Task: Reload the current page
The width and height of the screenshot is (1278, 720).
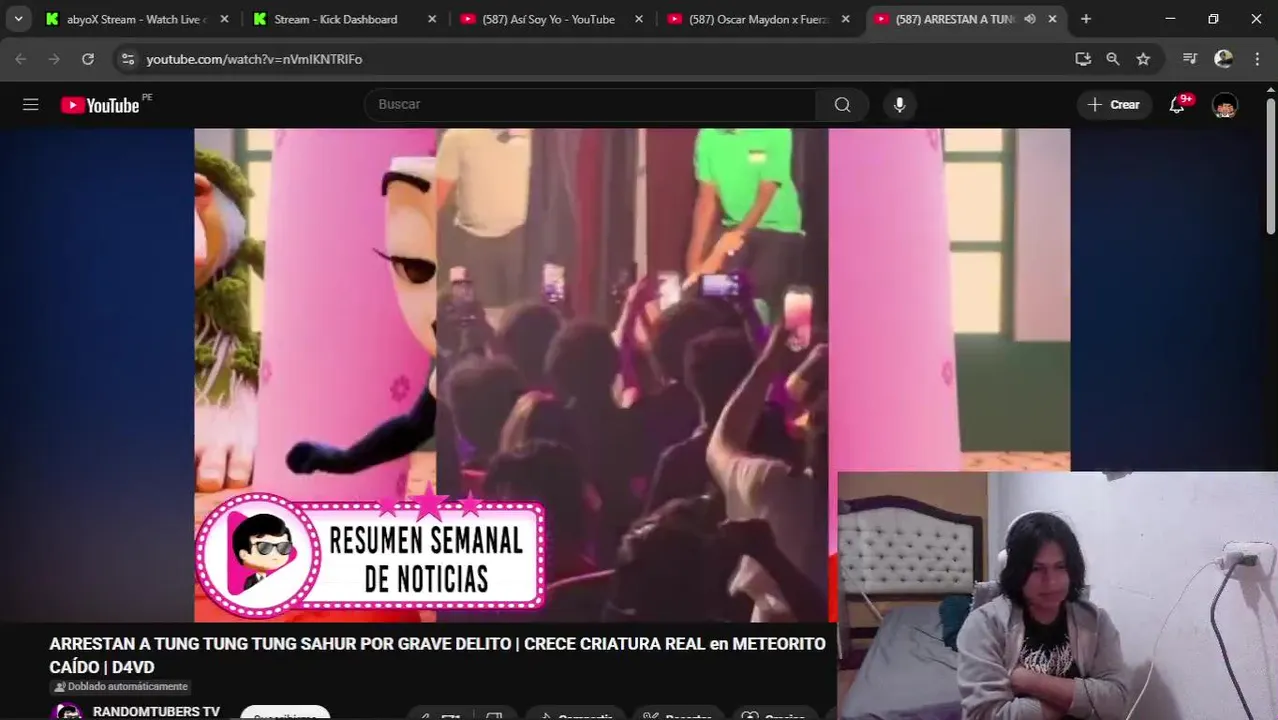Action: pos(88,59)
